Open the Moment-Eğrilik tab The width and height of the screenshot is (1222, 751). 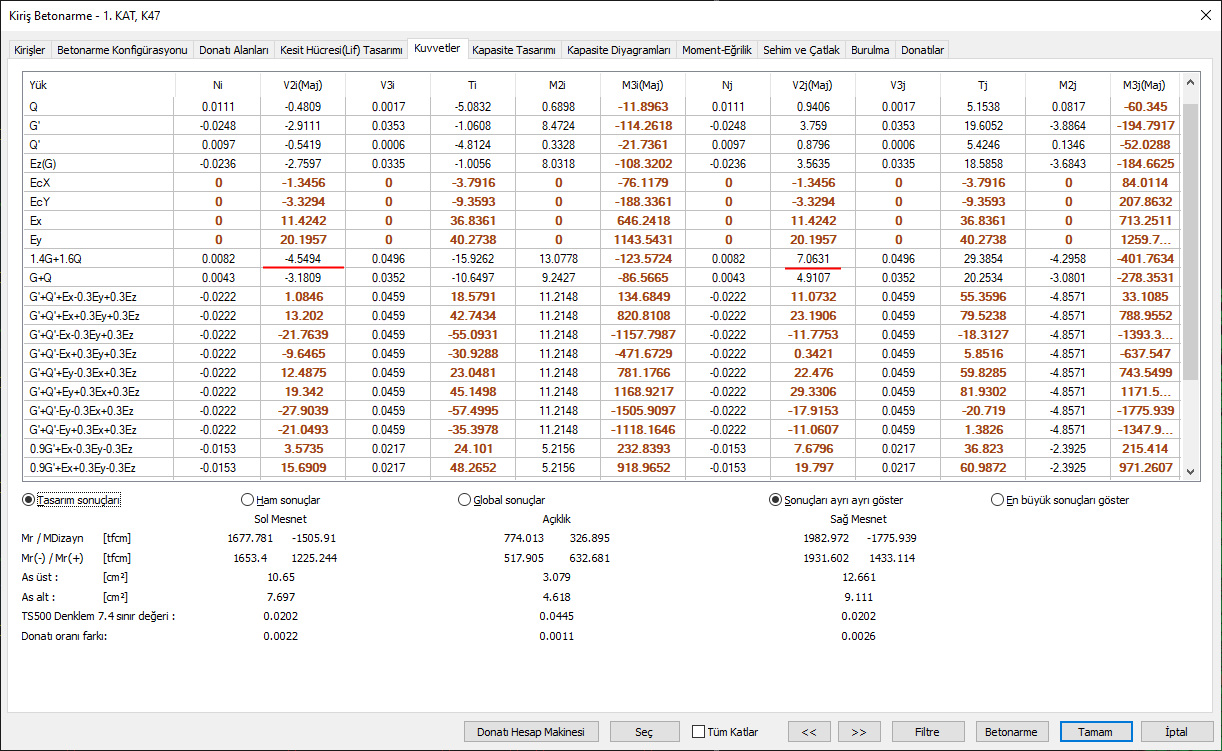pyautogui.click(x=716, y=50)
